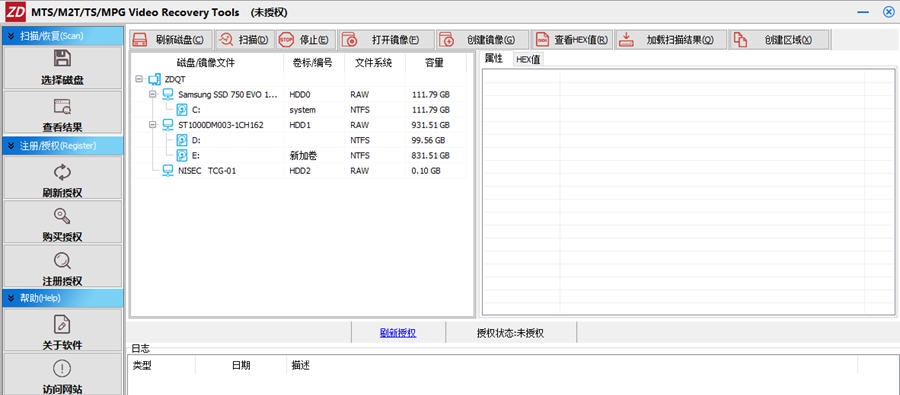Click the 容量 column header
This screenshot has height=395, width=900.
tap(435, 63)
